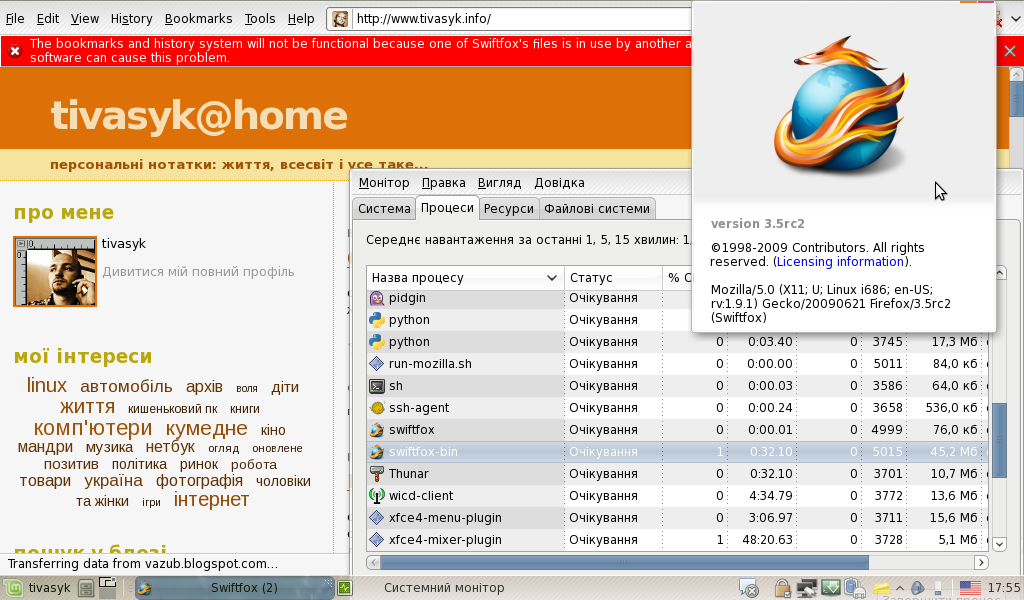Click the ssh-agent process icon

pos(377,408)
